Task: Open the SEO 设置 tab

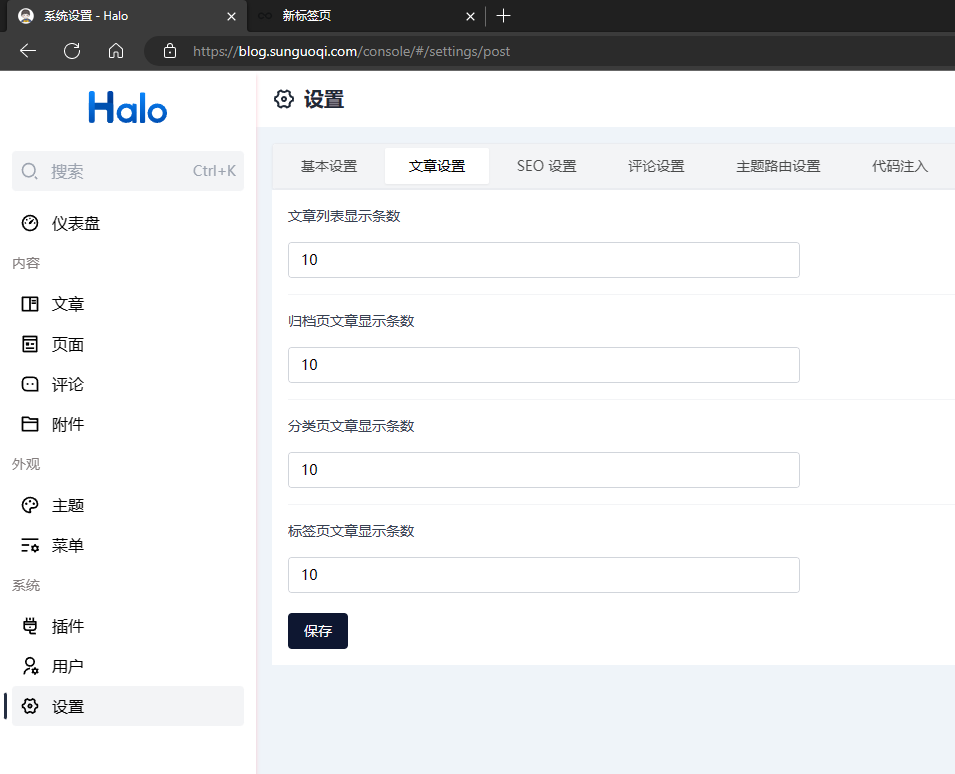Action: point(546,166)
